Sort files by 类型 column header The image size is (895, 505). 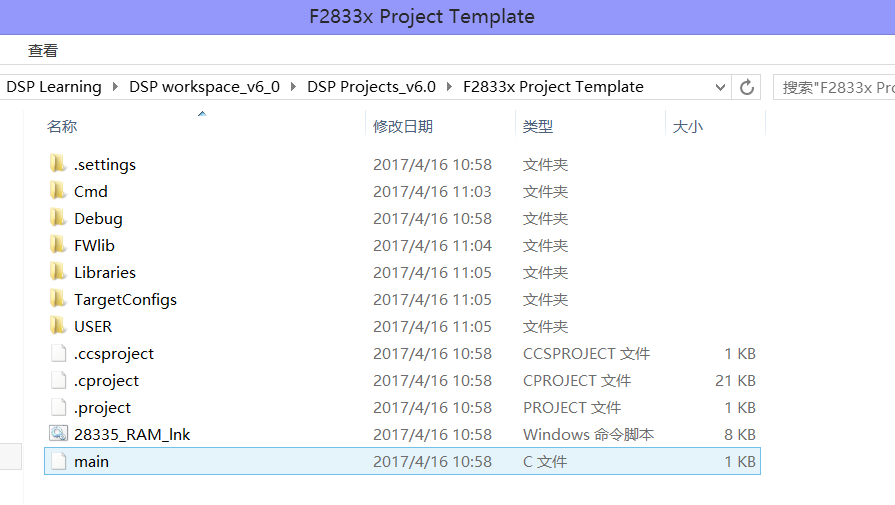click(538, 126)
